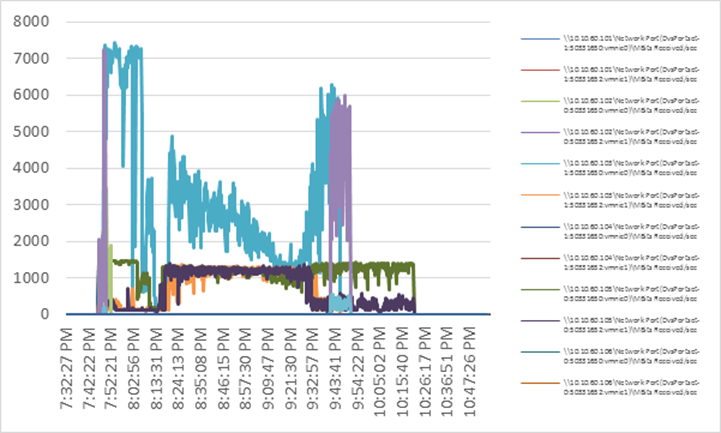
Task: Click the 8:24:13 PM time label
Action: pos(178,368)
